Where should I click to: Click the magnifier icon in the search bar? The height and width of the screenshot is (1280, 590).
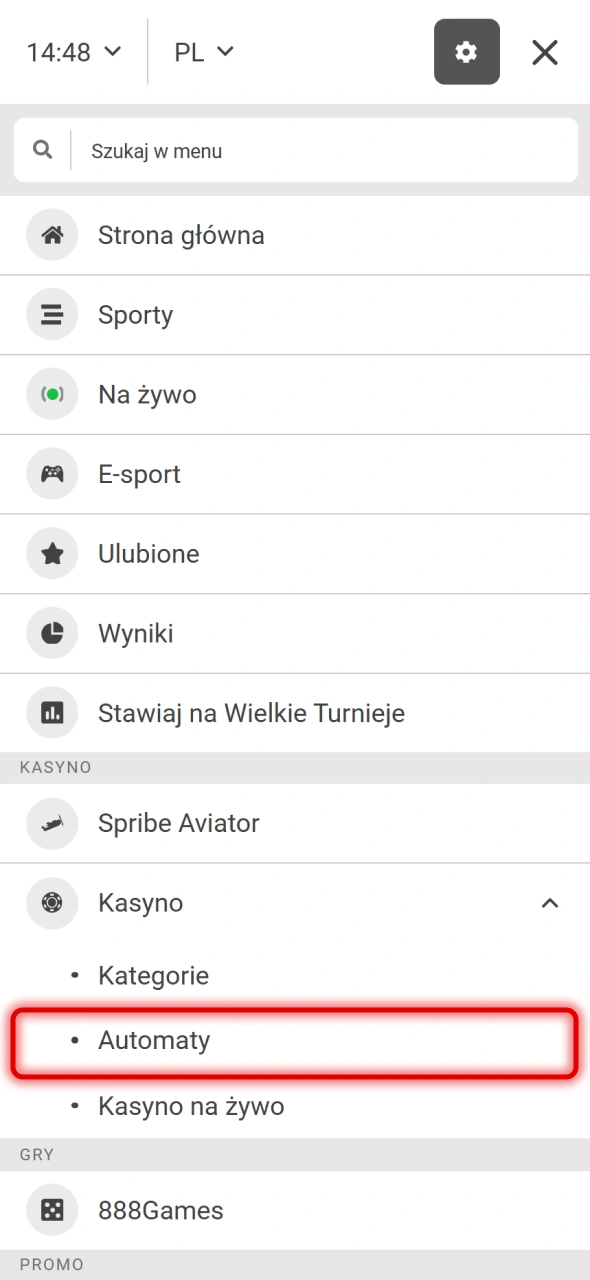click(42, 148)
